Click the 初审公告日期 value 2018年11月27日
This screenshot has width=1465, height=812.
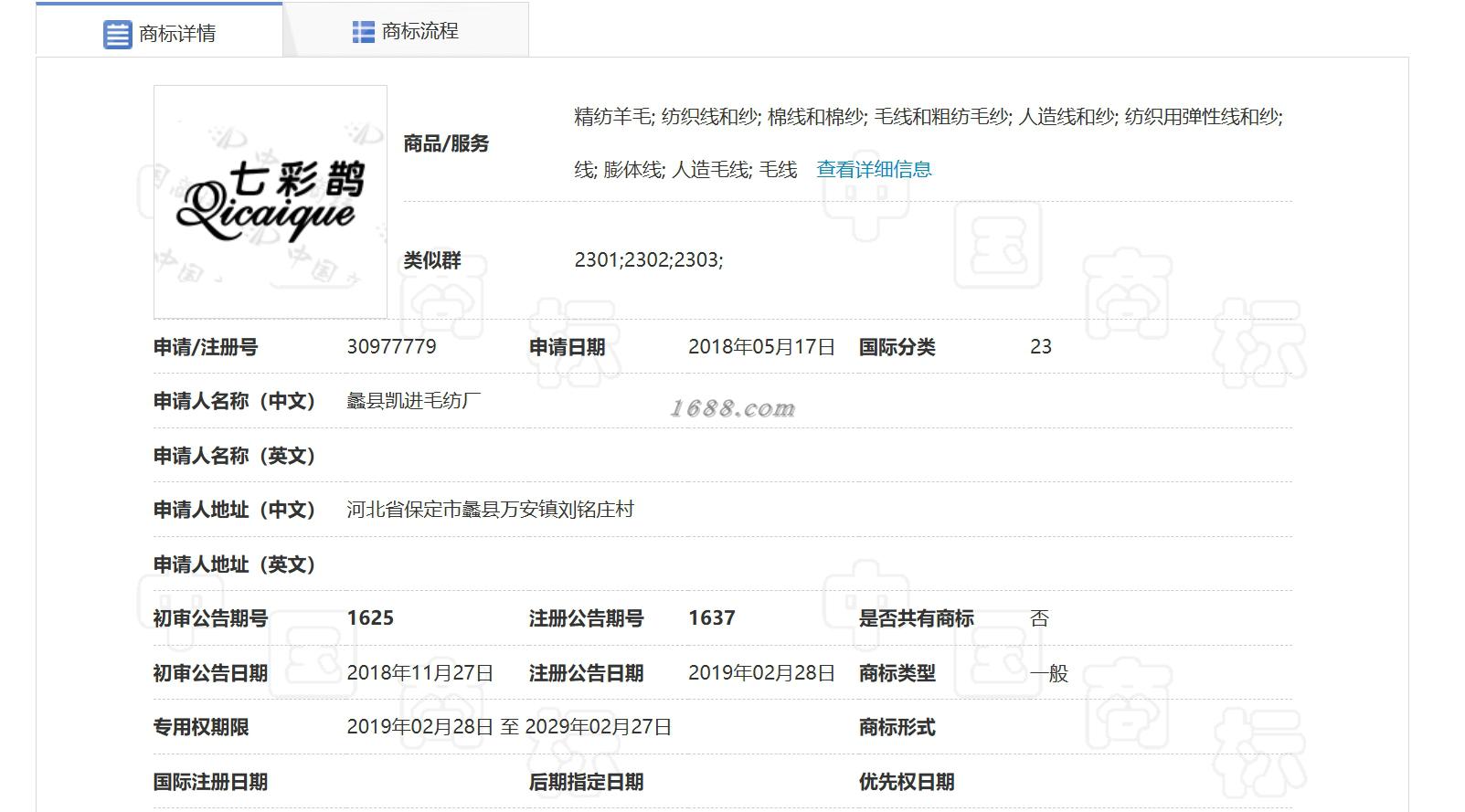coord(419,673)
